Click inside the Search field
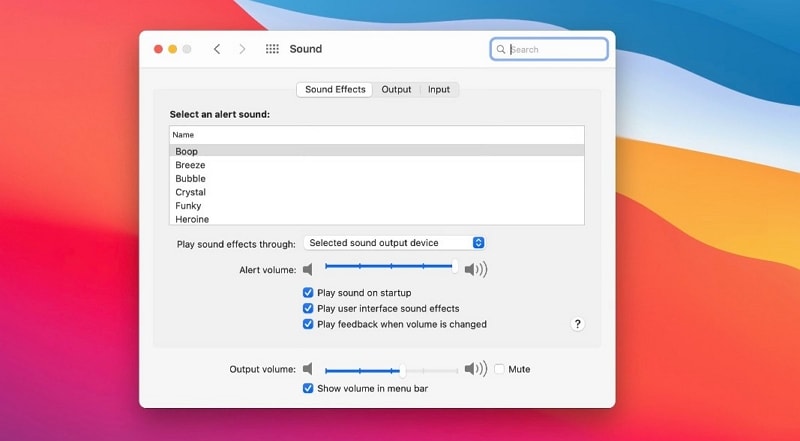 click(549, 50)
